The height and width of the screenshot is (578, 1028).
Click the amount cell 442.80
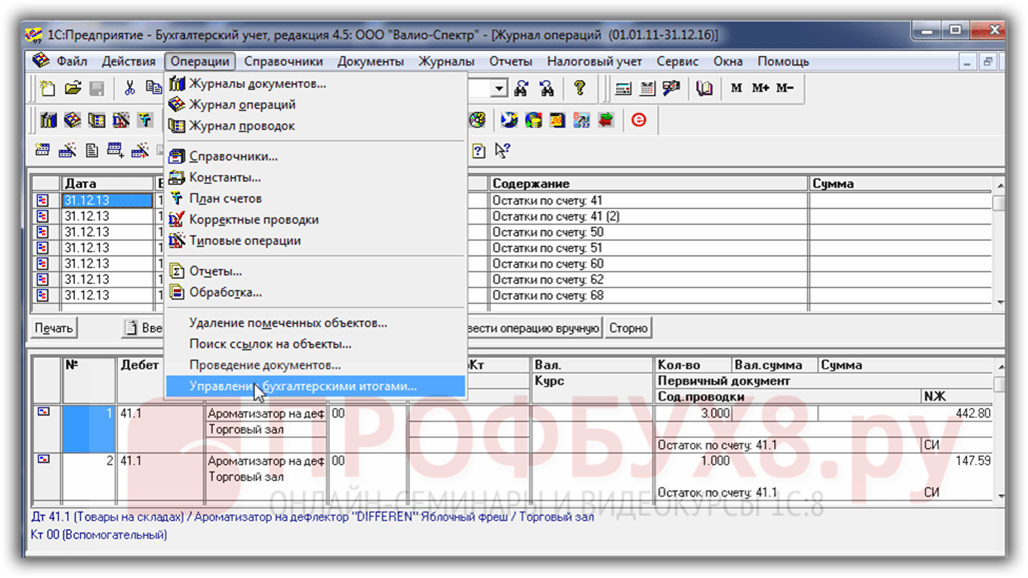tap(905, 414)
